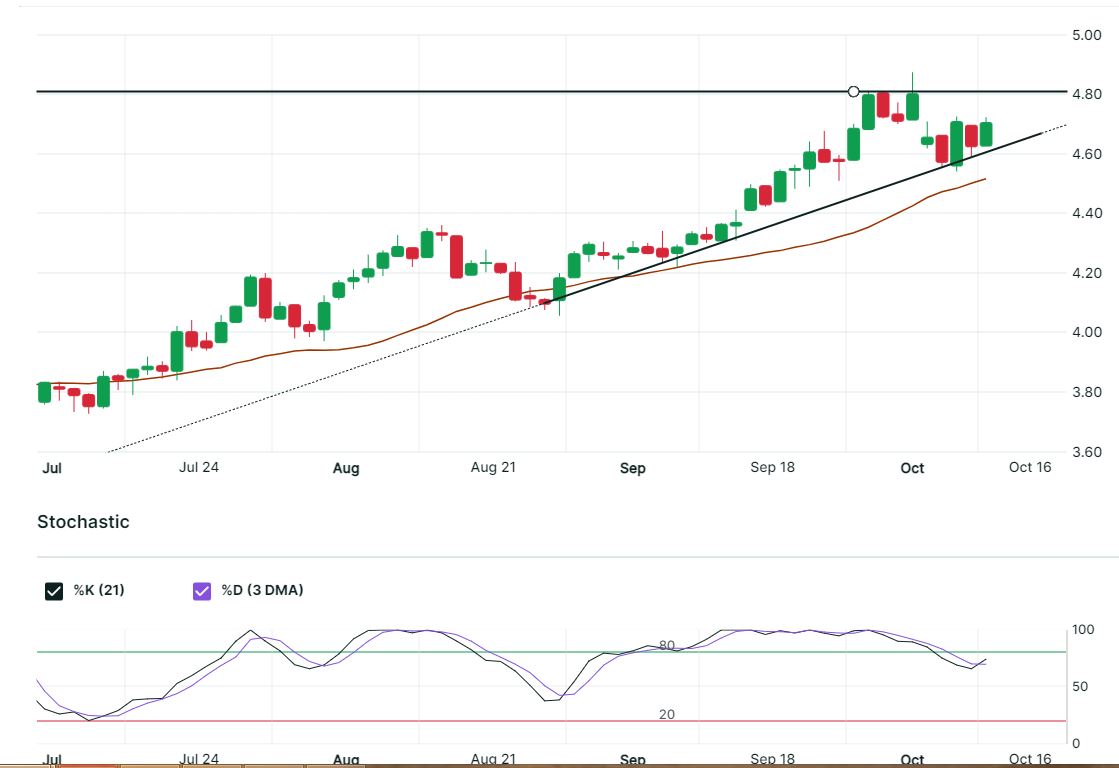Click 'Sep 18' on the price chart axis
Image resolution: width=1119 pixels, height=768 pixels.
[772, 468]
